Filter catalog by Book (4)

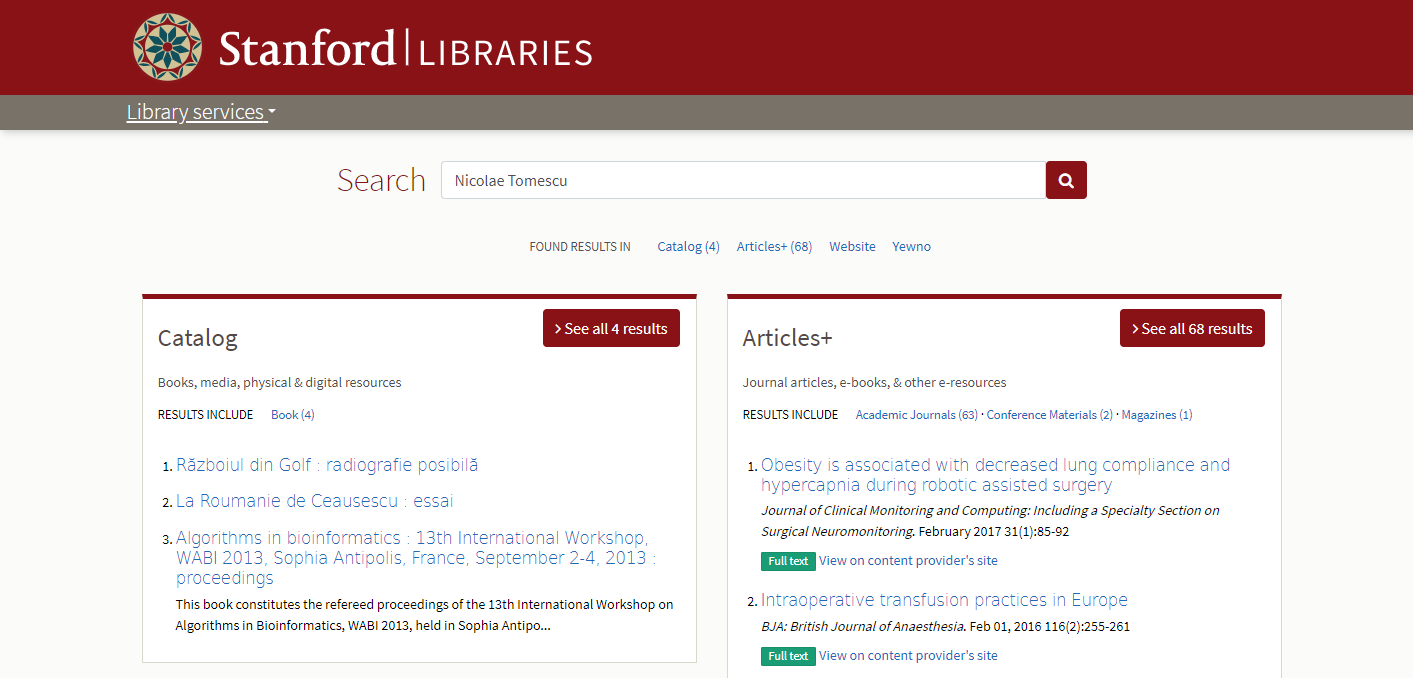(292, 414)
